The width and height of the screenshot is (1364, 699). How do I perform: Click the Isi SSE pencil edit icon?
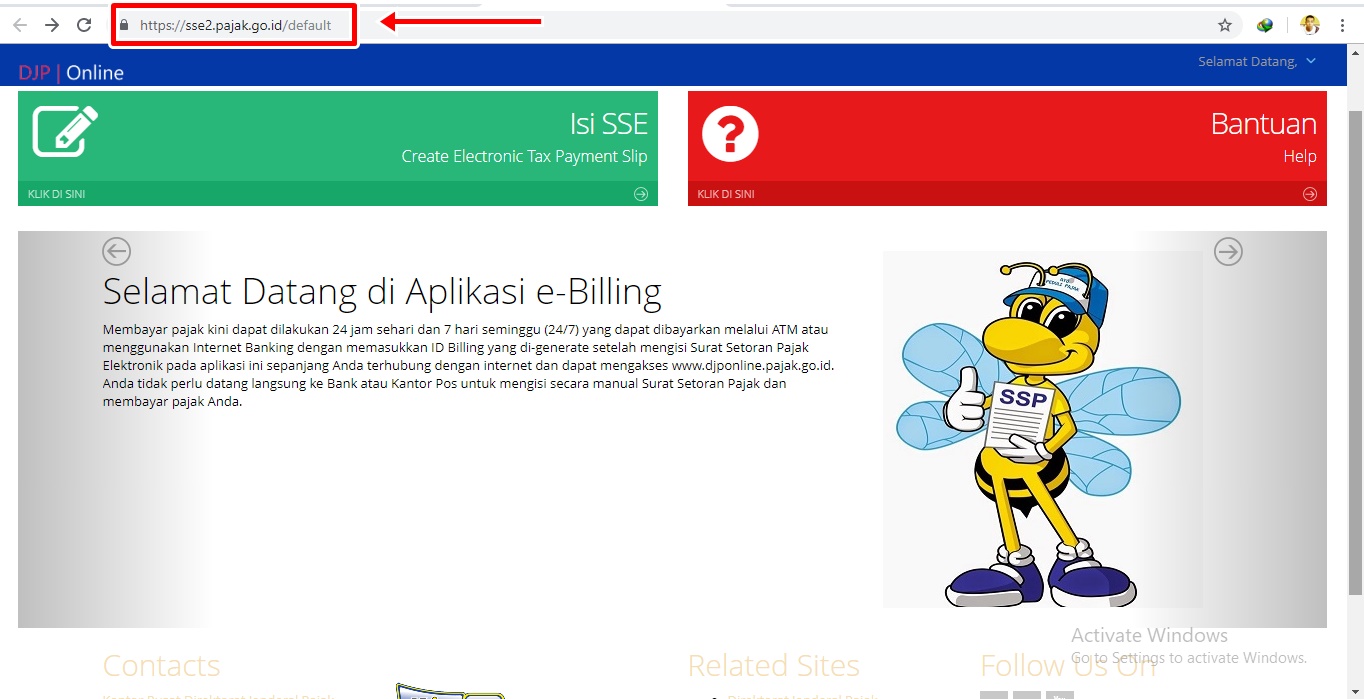65,131
